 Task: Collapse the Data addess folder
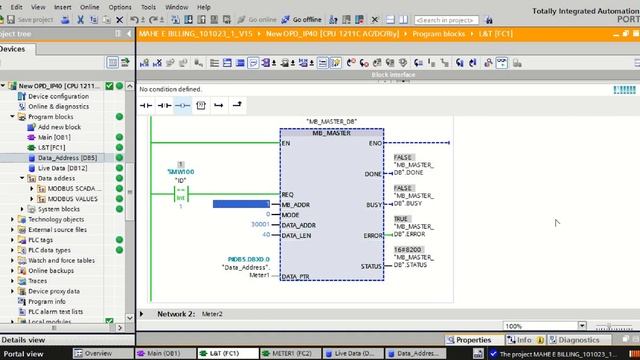click(22, 178)
